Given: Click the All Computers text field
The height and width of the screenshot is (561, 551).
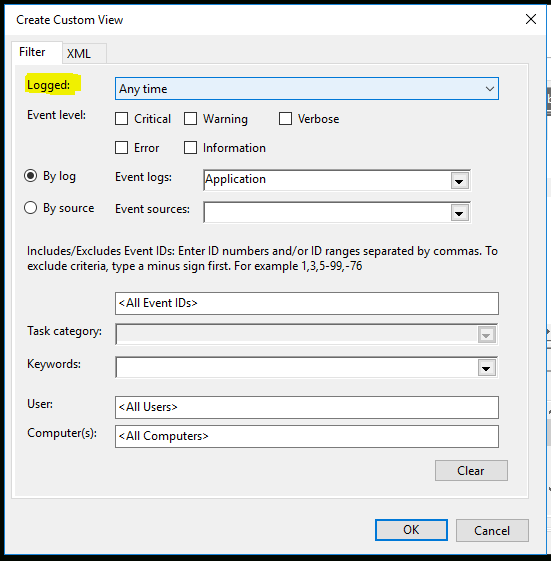Looking at the screenshot, I should [307, 436].
